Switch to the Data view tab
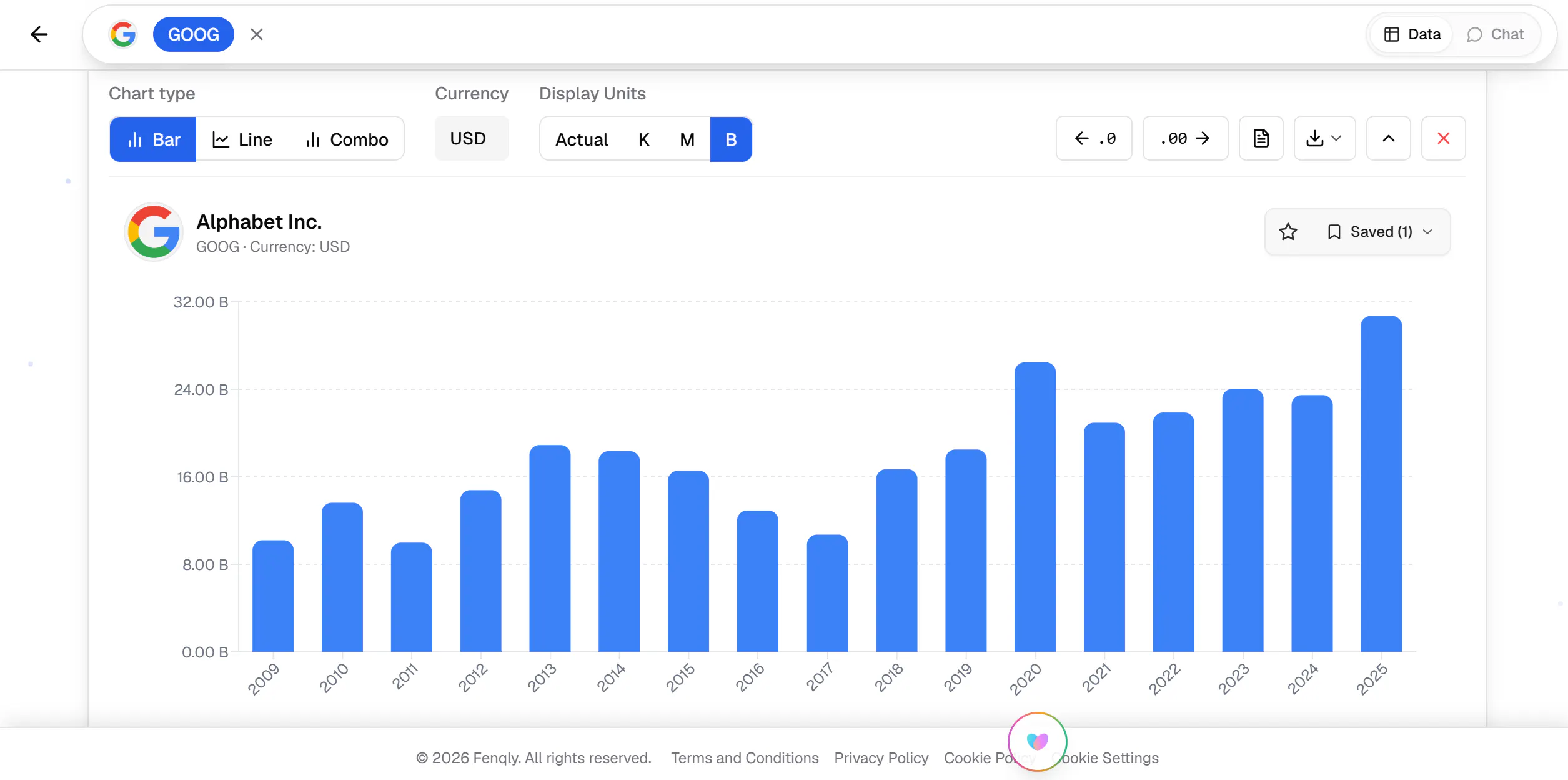This screenshot has height=780, width=1568. (x=1412, y=34)
